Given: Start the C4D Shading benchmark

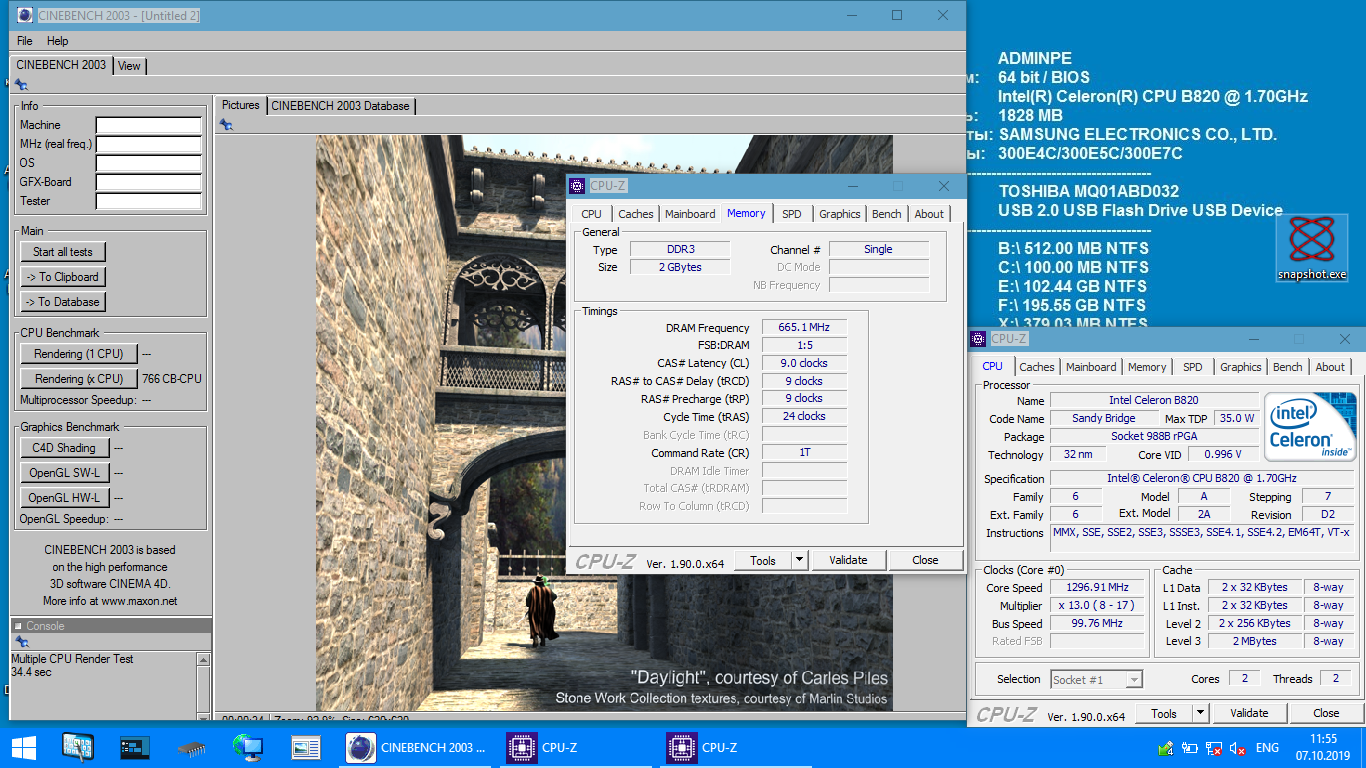Looking at the screenshot, I should click(64, 448).
